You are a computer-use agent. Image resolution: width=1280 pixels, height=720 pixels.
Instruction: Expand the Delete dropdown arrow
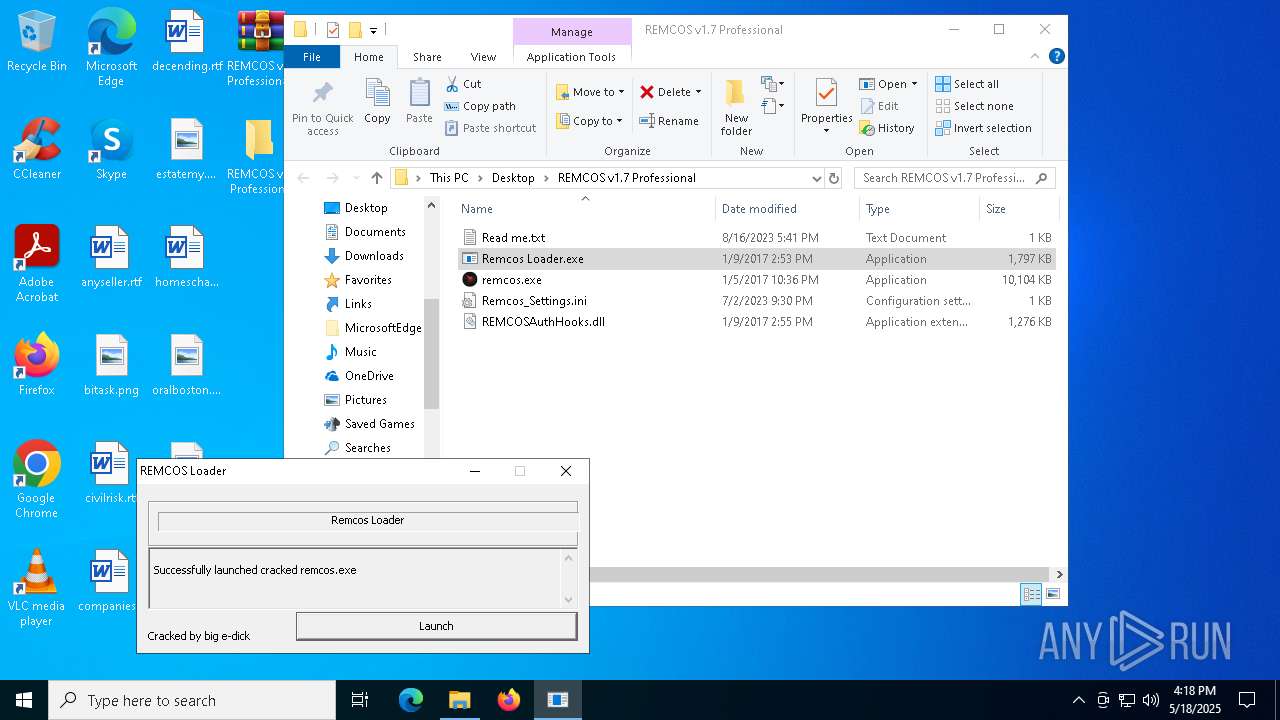point(698,92)
